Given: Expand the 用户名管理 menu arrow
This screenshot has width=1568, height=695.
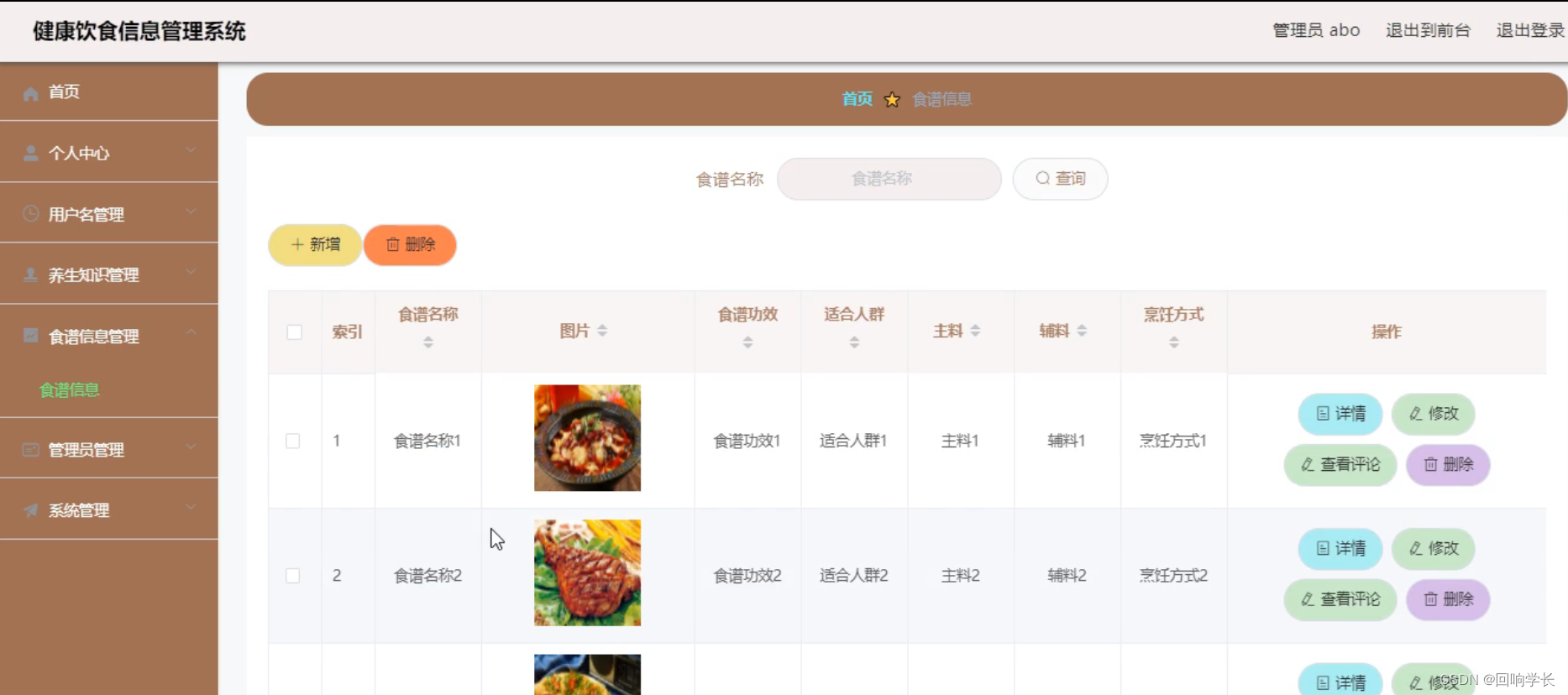Looking at the screenshot, I should 191,212.
